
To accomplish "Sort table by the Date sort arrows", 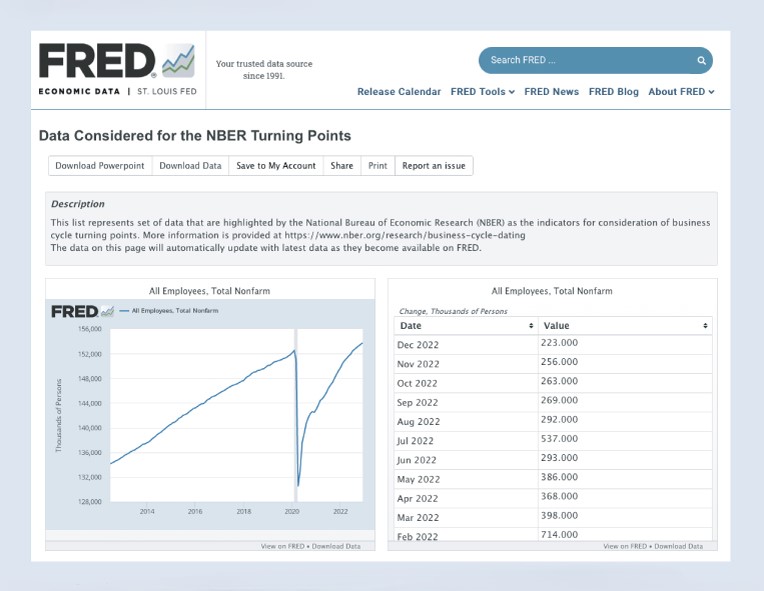I will 531,325.
